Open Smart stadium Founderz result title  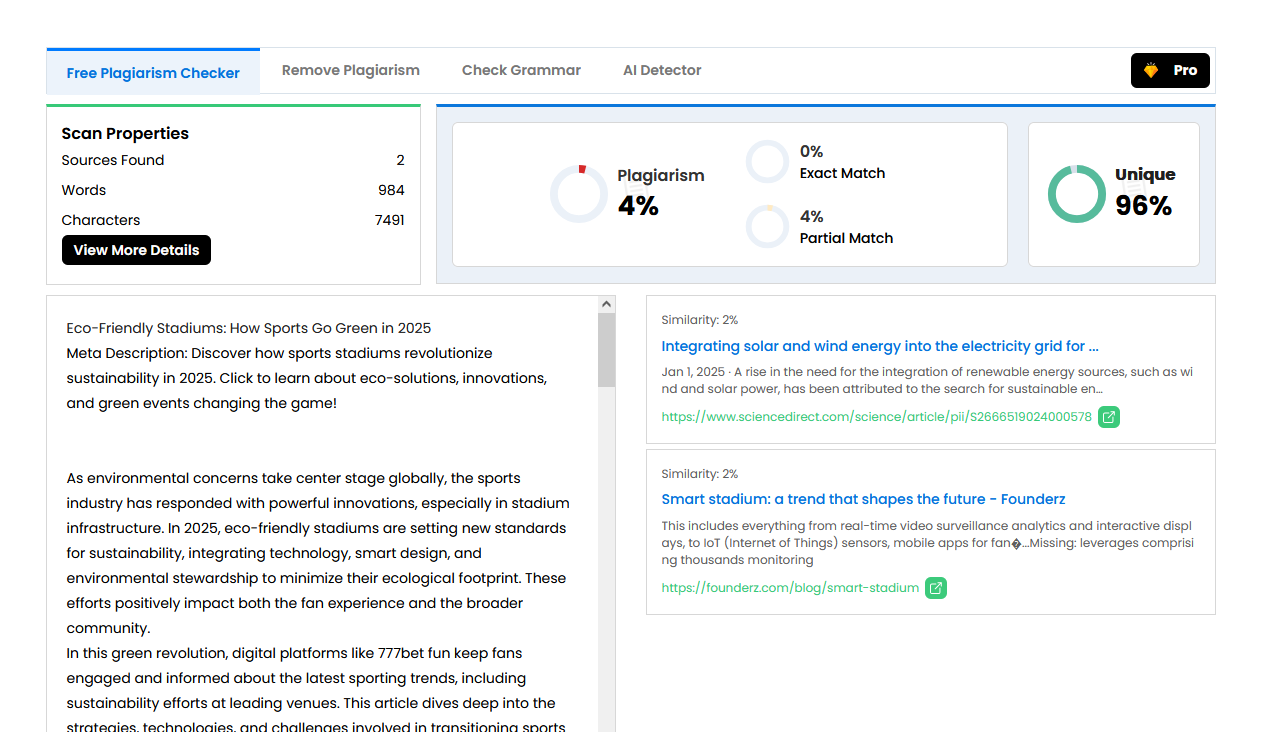[x=863, y=499]
